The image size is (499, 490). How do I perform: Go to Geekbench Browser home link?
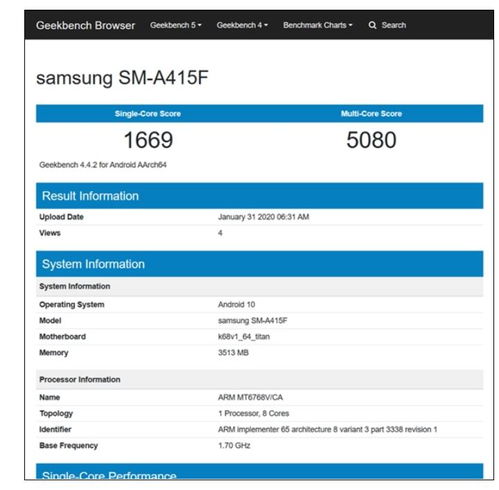point(85,25)
